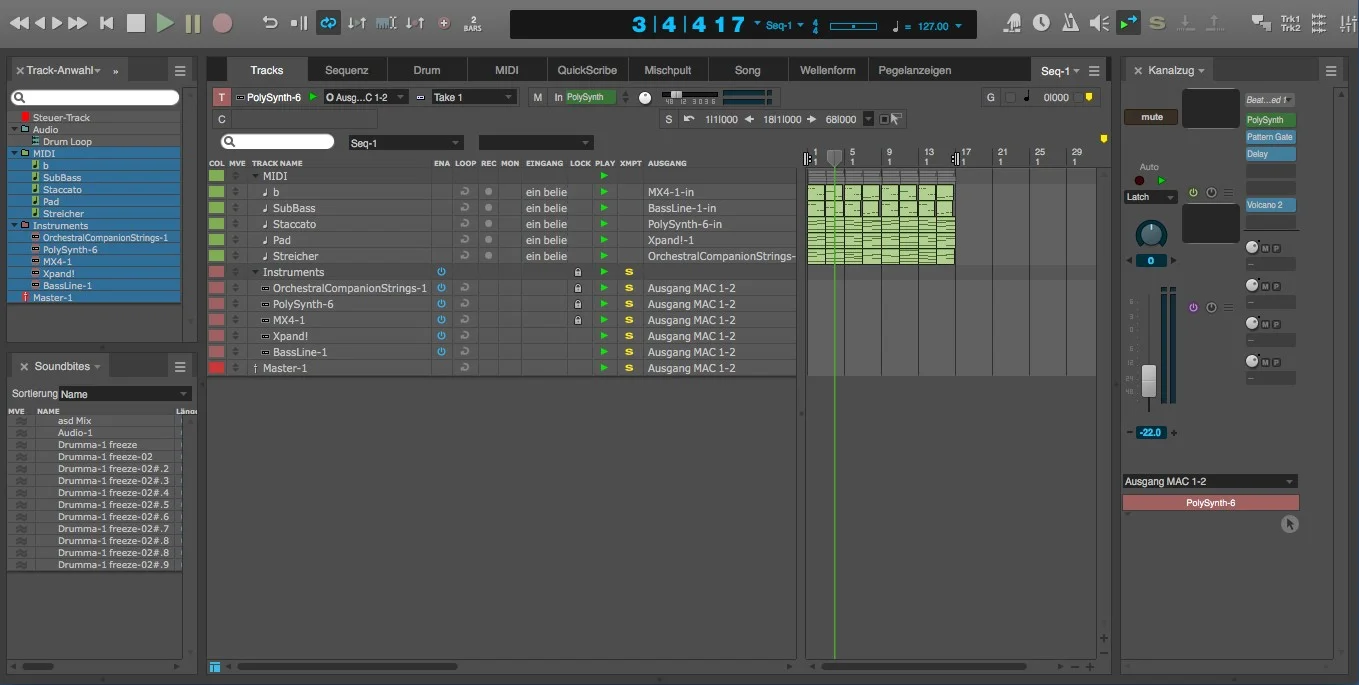Viewport: 1359px width, 685px height.
Task: Switch to the Sequenz tab
Action: [347, 70]
